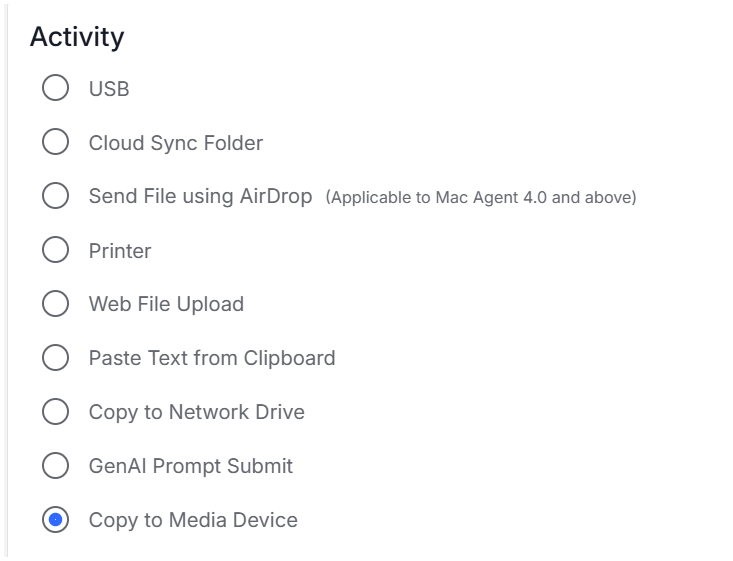Click the 'Web File Upload' label text

point(166,304)
